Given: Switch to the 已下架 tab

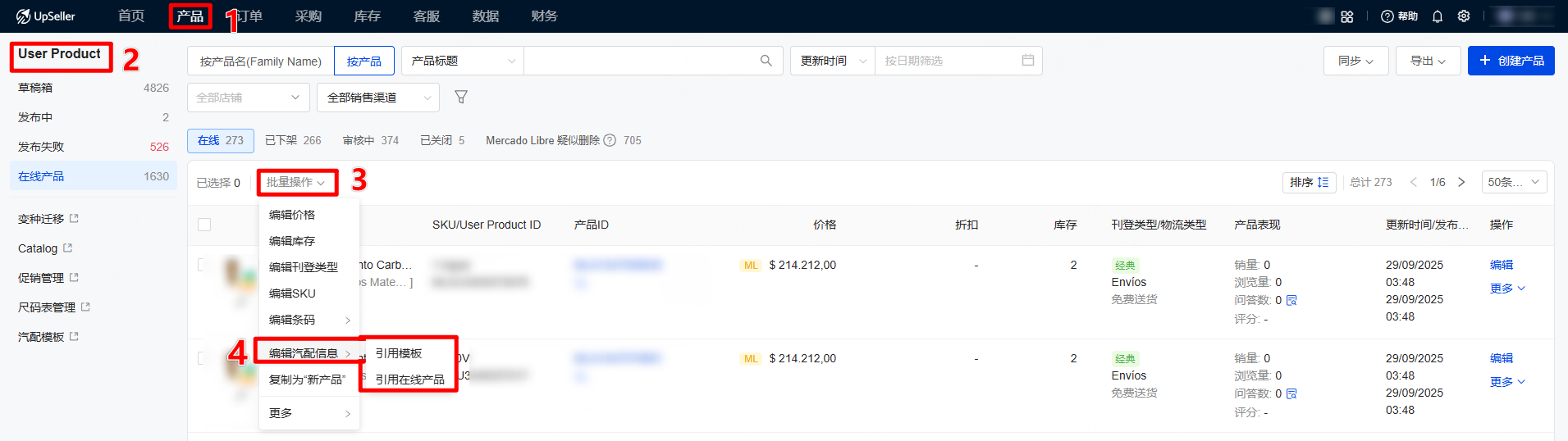Looking at the screenshot, I should (x=293, y=140).
